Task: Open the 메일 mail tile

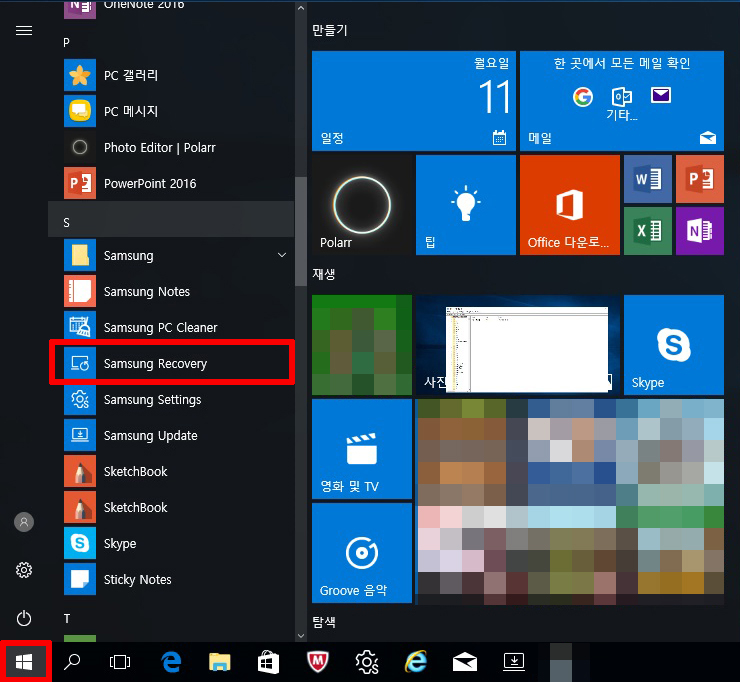Action: 622,101
